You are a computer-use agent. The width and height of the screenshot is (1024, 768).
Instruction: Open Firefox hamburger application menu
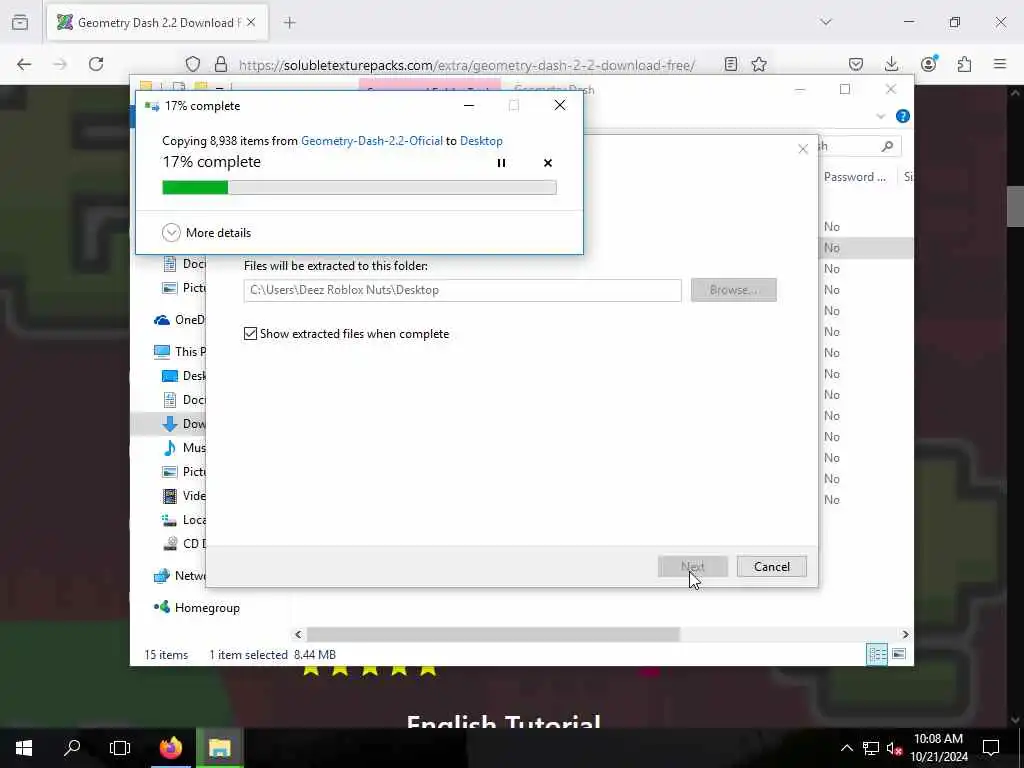pyautogui.click(x=1000, y=64)
